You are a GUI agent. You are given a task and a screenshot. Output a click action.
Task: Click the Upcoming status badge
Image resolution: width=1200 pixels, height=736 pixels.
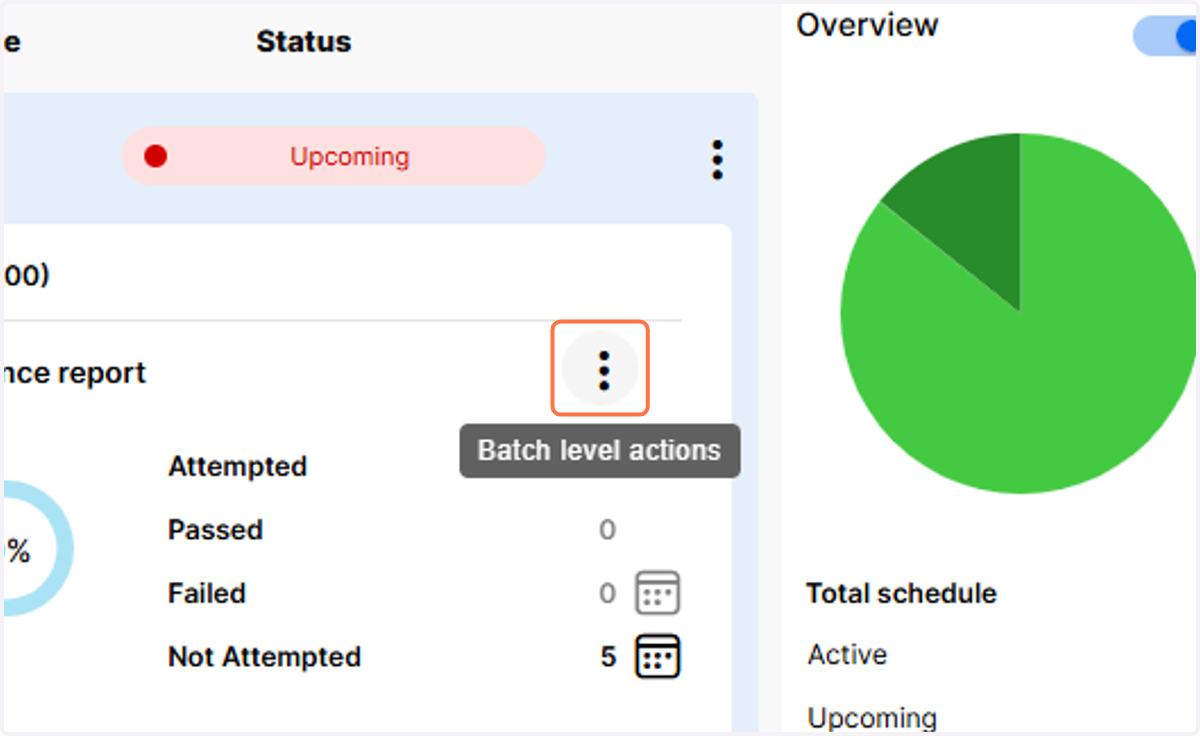tap(334, 156)
